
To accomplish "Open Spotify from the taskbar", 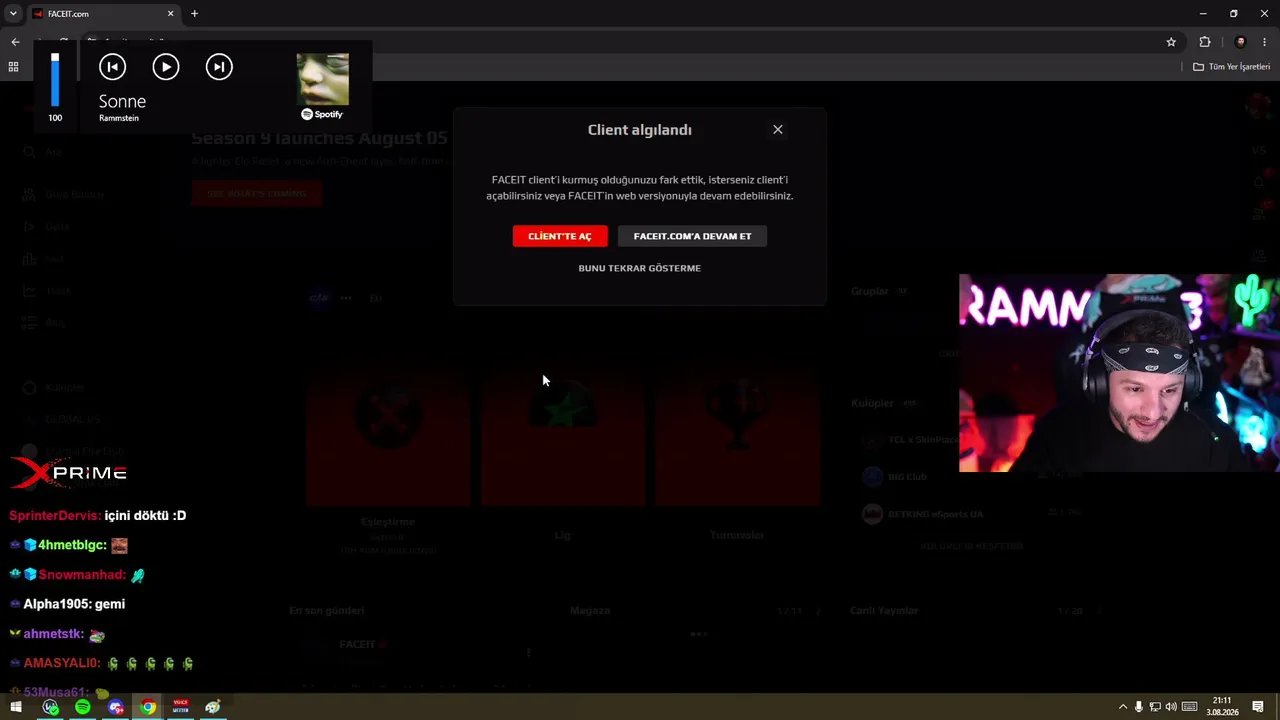I will (83, 707).
